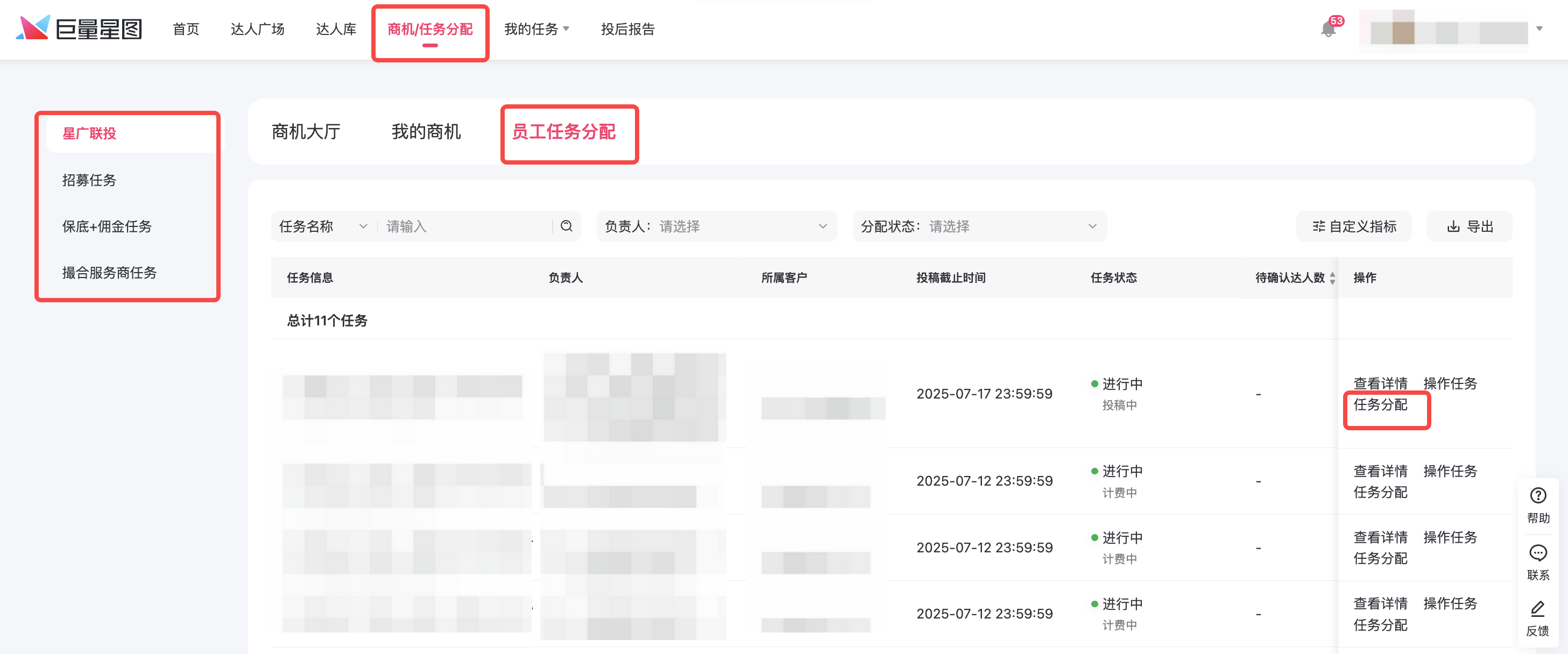
Task: Open the 反馈 feedback pencil icon
Action: (x=1537, y=608)
